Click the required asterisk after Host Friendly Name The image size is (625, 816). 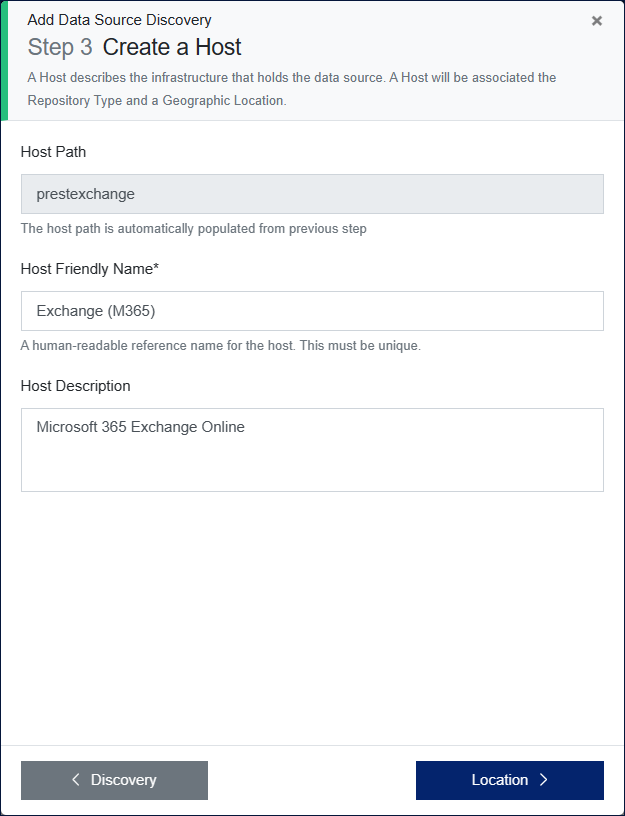click(156, 268)
